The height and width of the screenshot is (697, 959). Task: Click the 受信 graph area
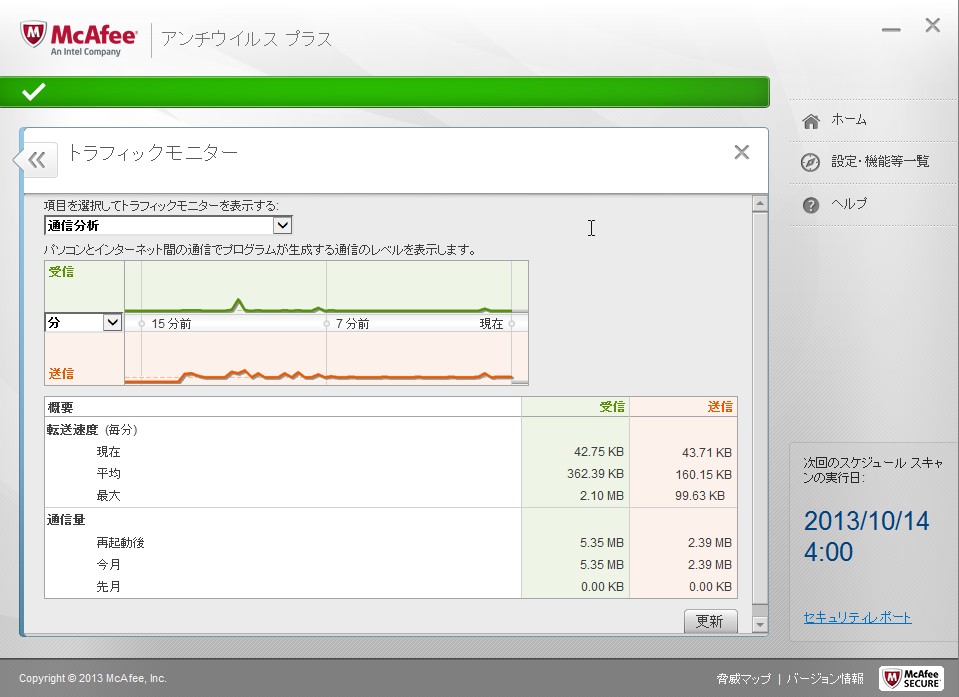pos(327,287)
